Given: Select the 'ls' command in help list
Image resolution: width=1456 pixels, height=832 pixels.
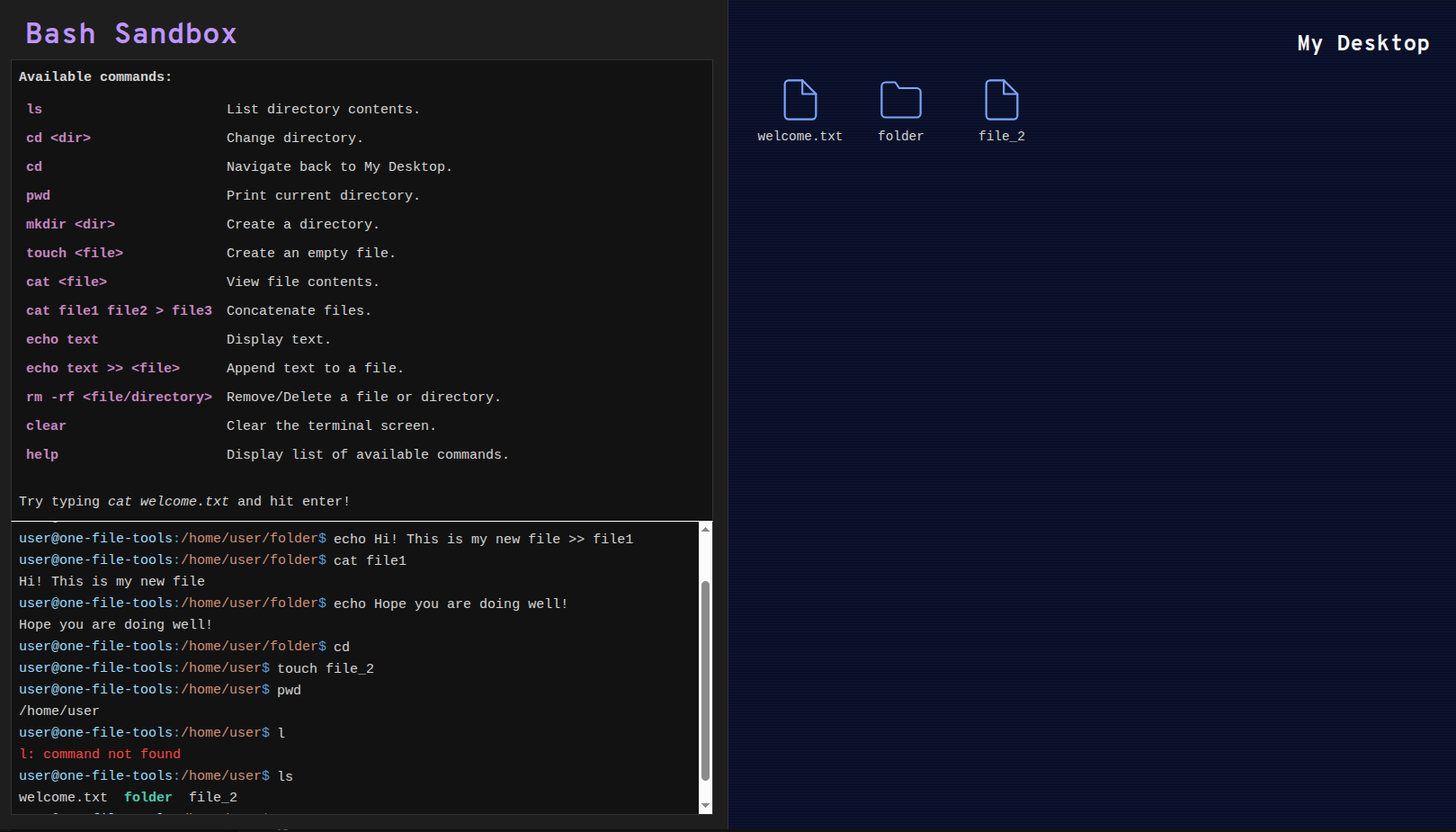Looking at the screenshot, I should click(x=34, y=109).
